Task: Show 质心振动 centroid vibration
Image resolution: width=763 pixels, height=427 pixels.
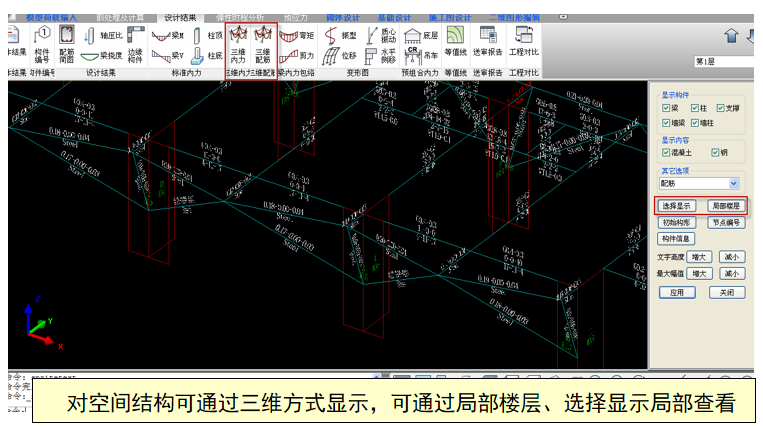Action: point(382,36)
